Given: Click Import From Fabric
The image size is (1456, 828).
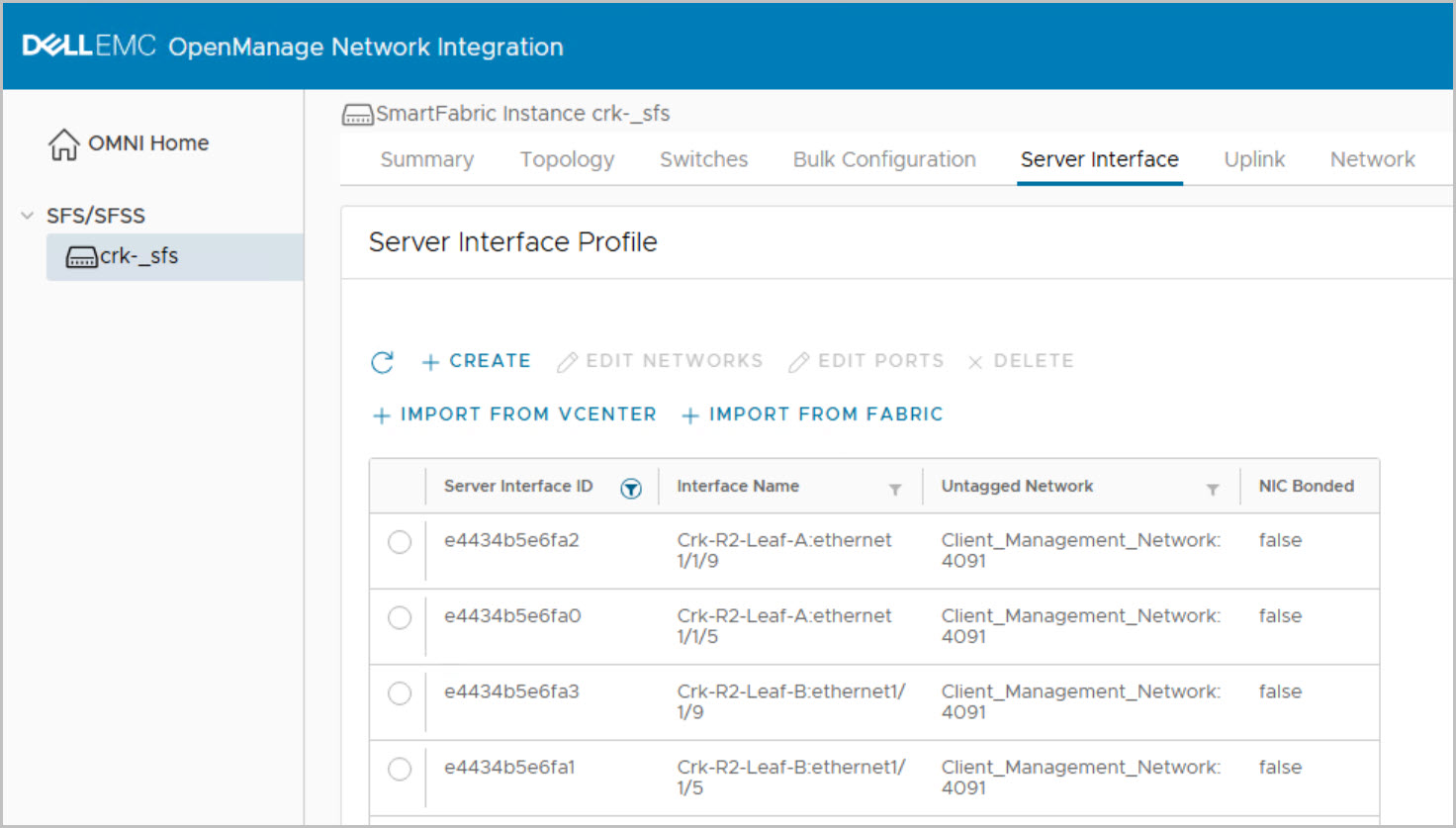Looking at the screenshot, I should click(x=812, y=414).
